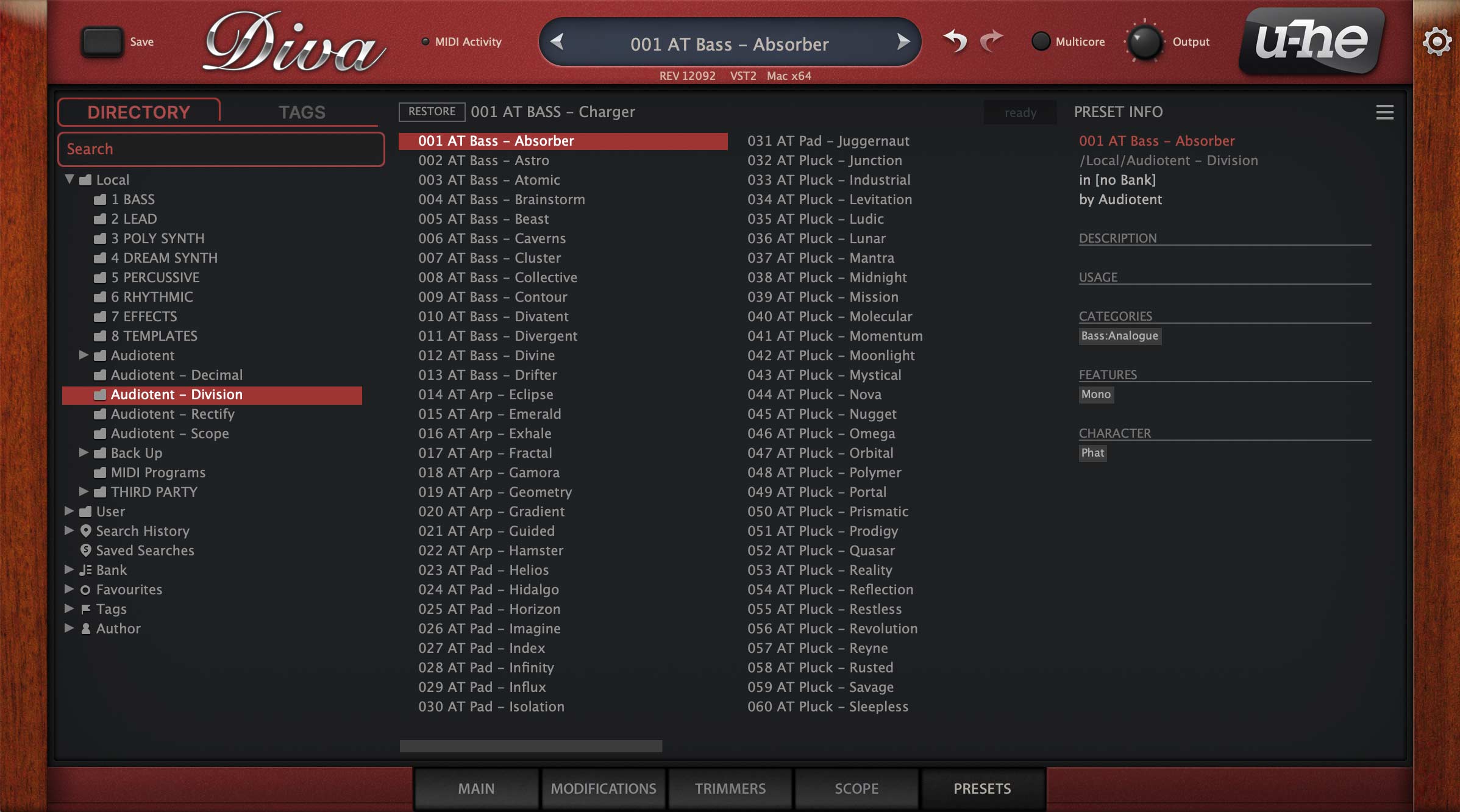Open the settings gear icon

point(1437,42)
